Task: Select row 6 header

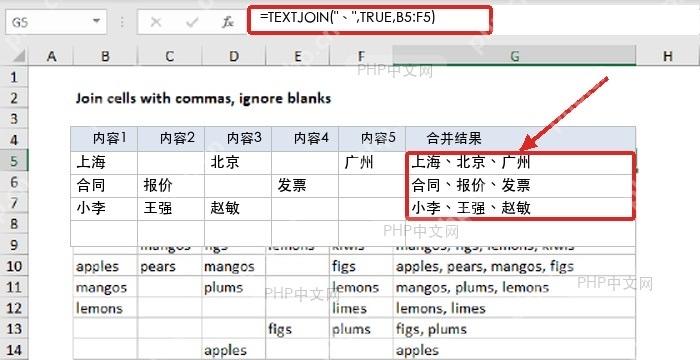Action: pos(14,182)
